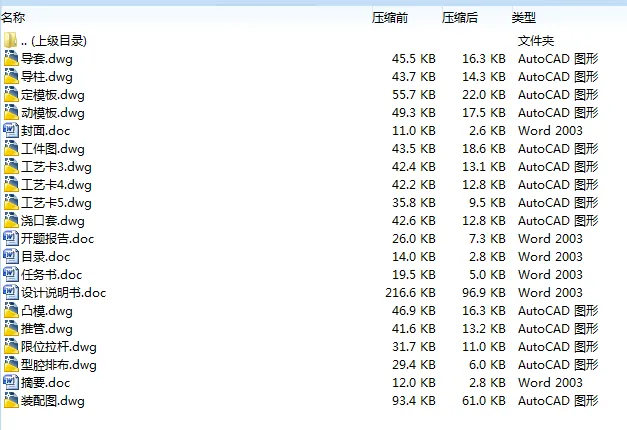Click the 9.5 KB compressed size value
Viewport: 627px width, 430px height.
tap(487, 203)
